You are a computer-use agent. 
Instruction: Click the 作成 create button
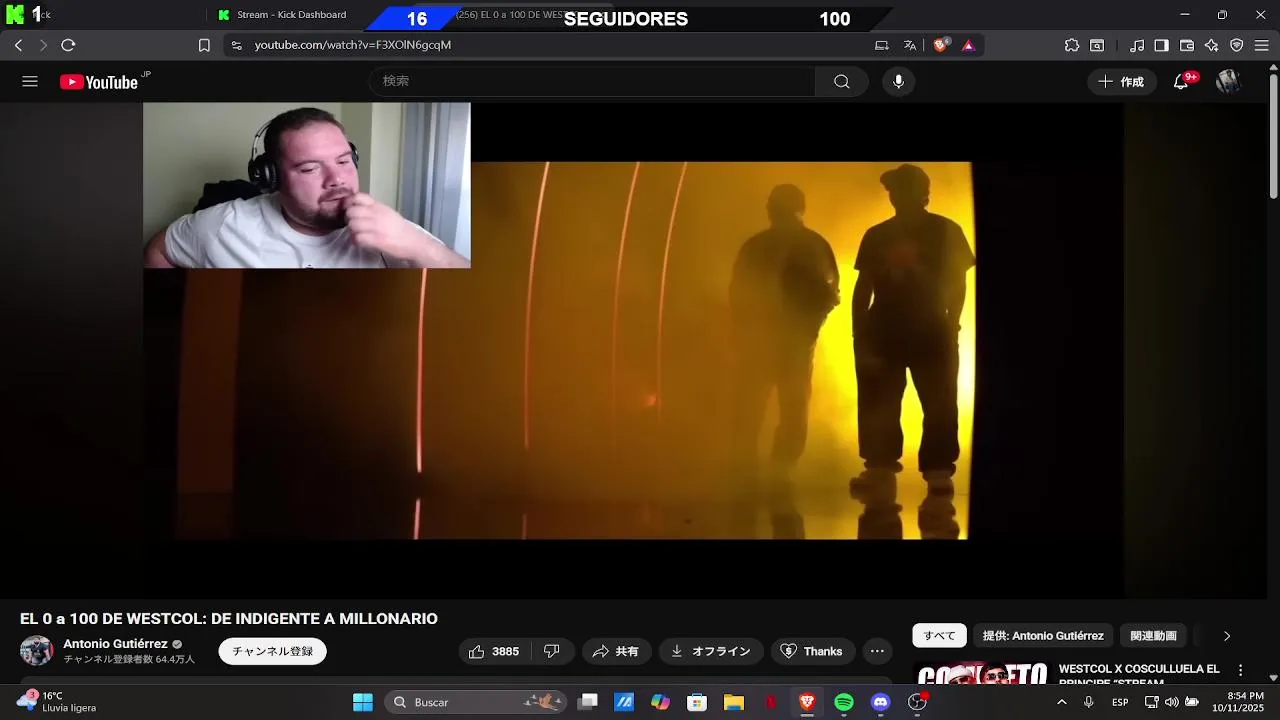click(x=1122, y=82)
